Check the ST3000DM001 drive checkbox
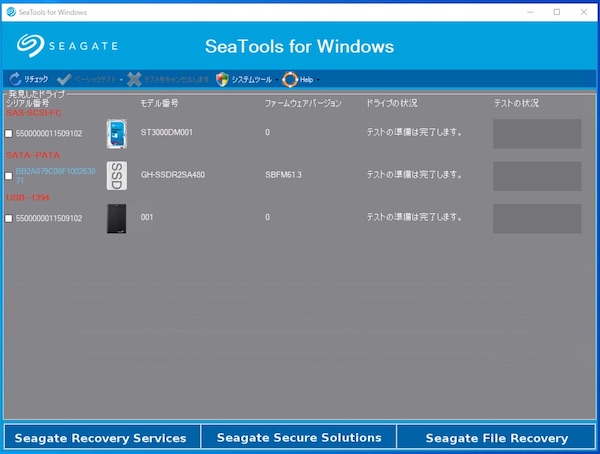 [x=8, y=133]
